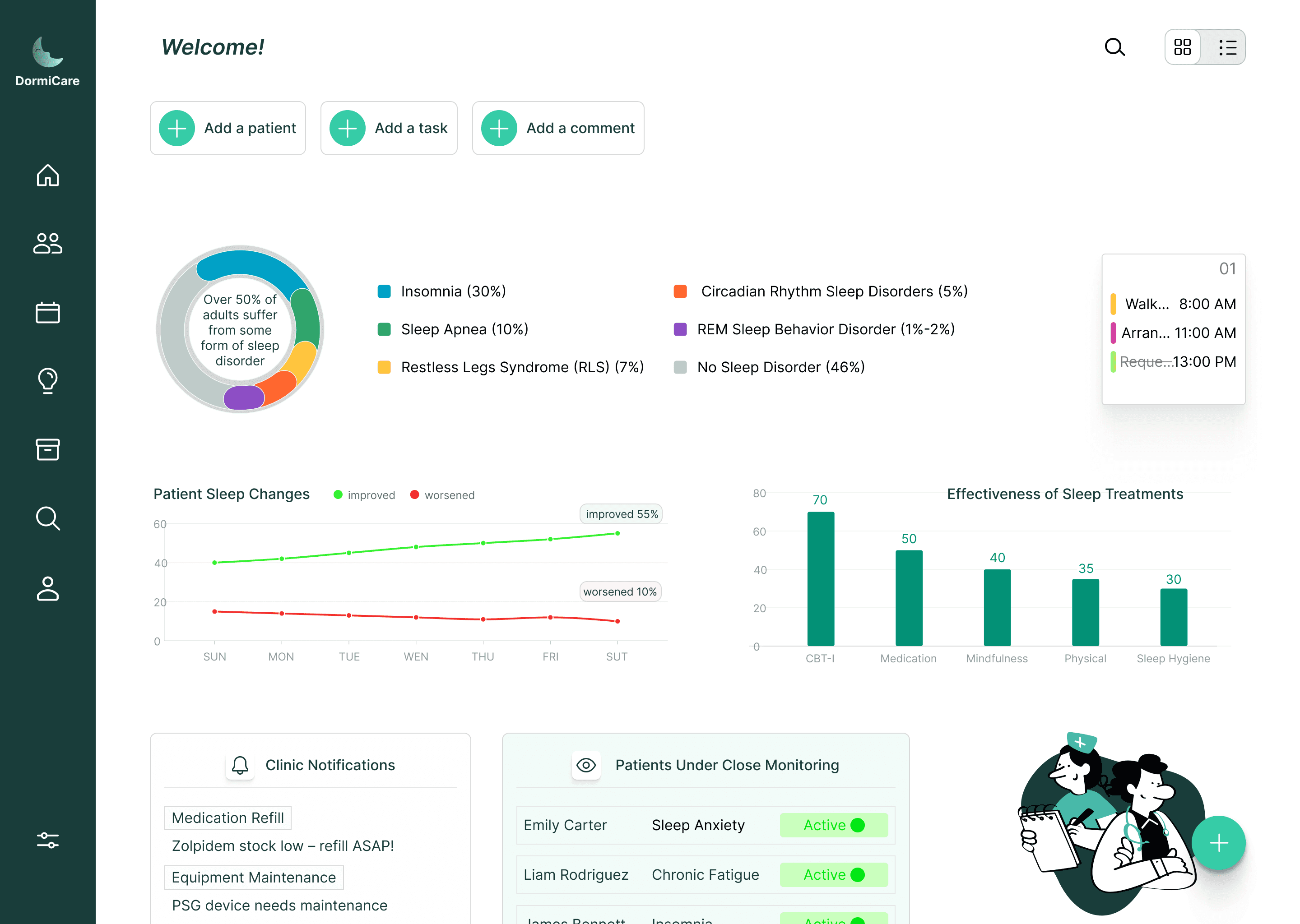Toggle the improved legend on sleep chart

click(364, 495)
